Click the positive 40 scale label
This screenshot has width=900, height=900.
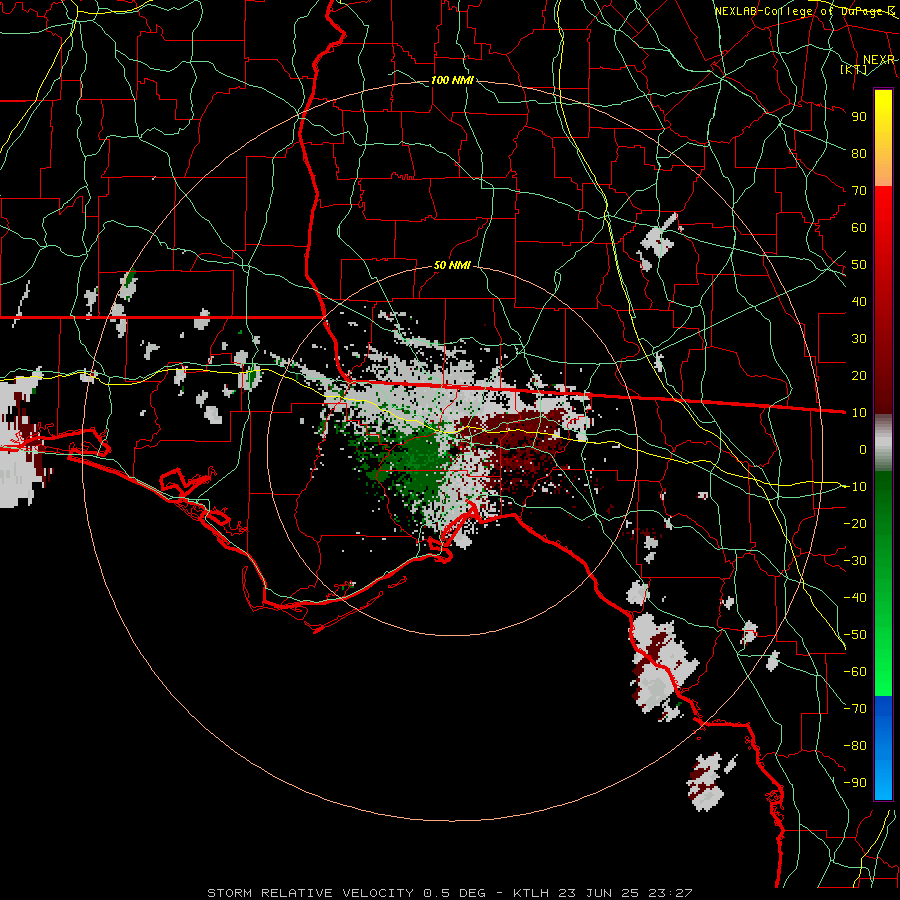[x=859, y=301]
